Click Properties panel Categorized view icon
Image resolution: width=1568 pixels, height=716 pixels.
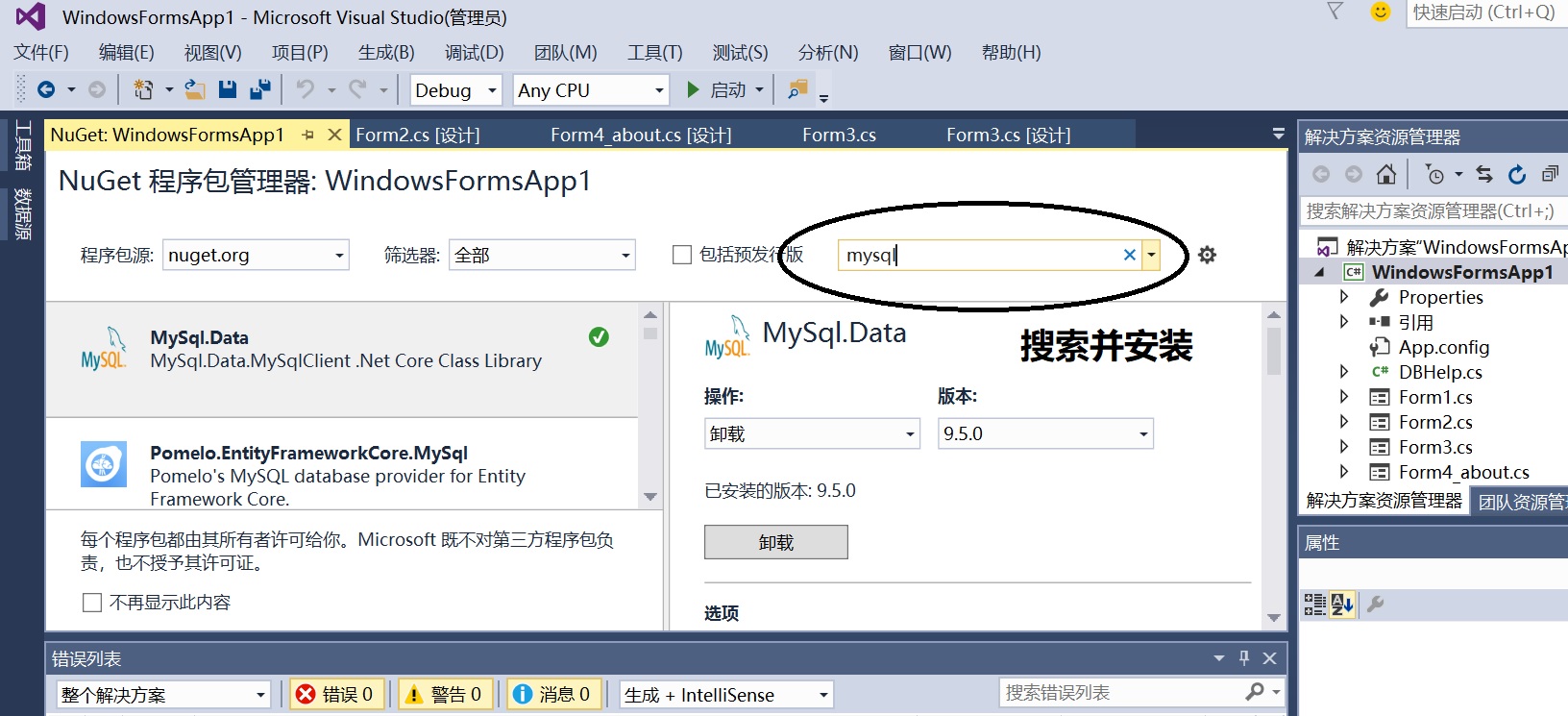coord(1314,604)
